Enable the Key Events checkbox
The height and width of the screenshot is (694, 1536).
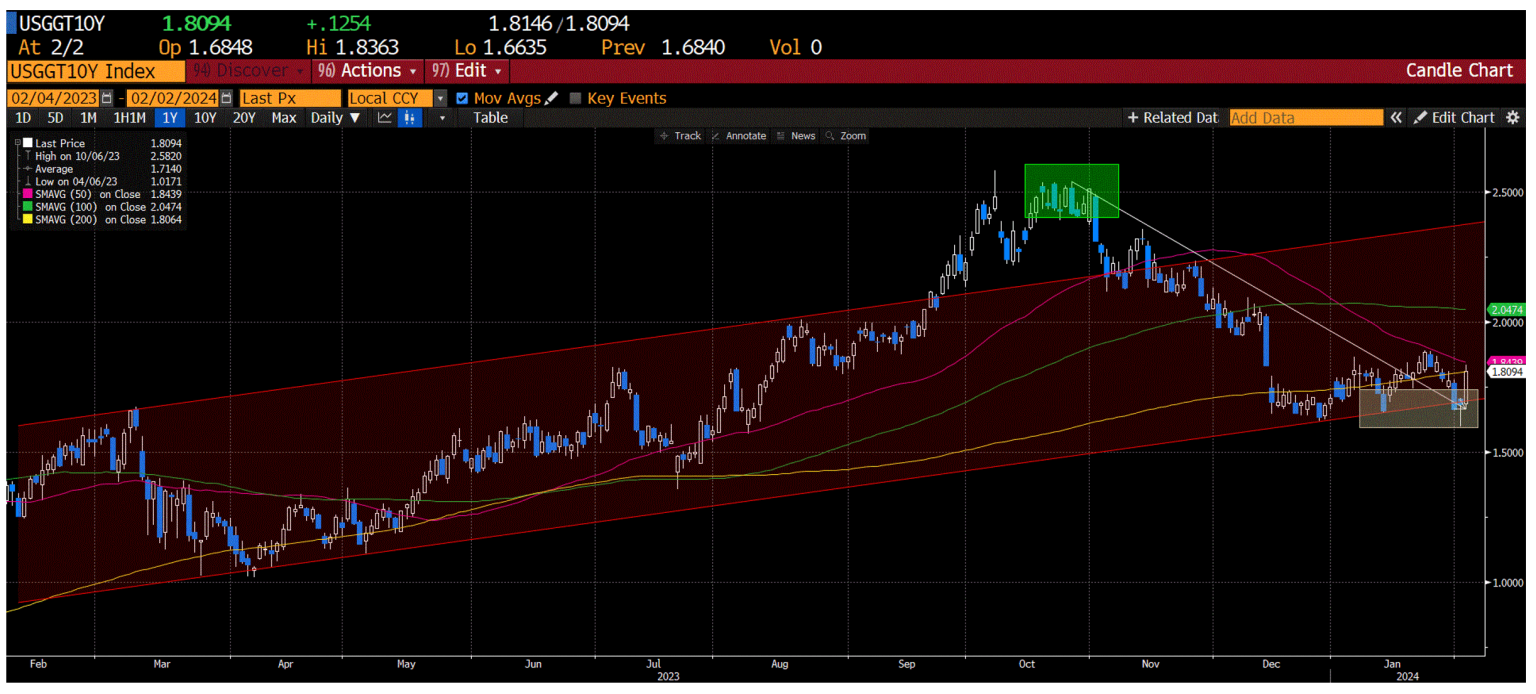[575, 98]
